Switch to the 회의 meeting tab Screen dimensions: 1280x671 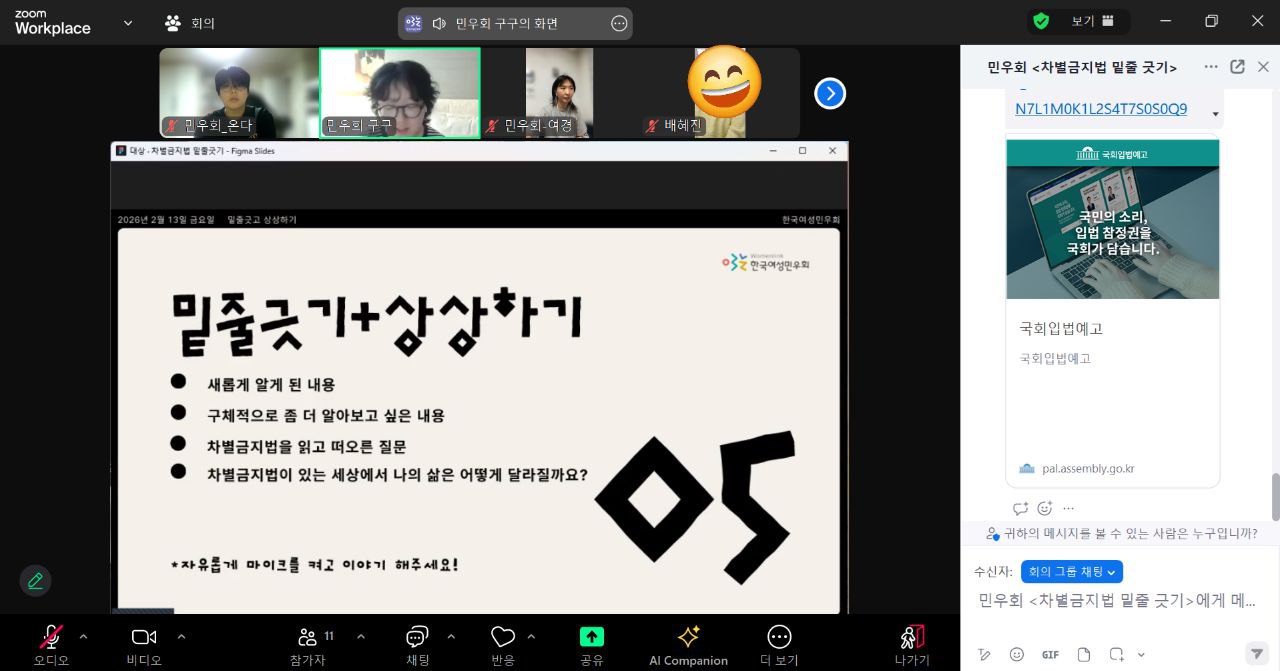point(188,21)
